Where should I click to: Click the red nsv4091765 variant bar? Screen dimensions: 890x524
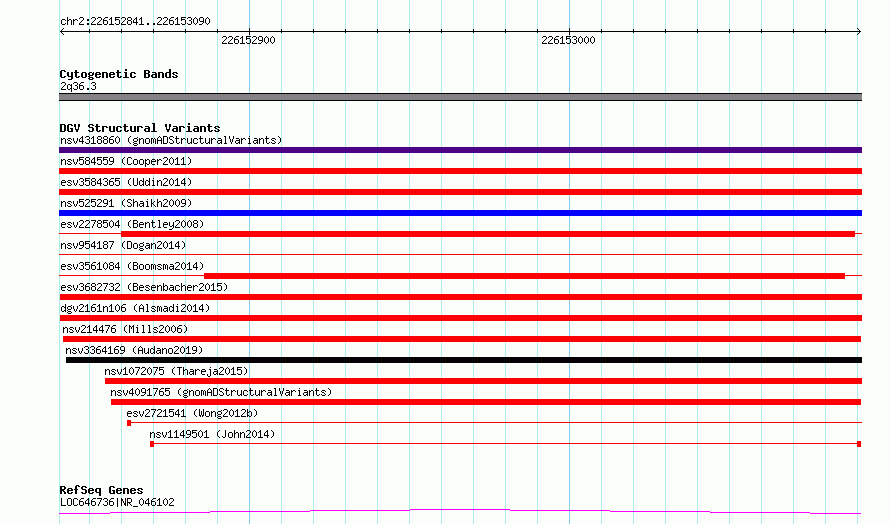486,402
